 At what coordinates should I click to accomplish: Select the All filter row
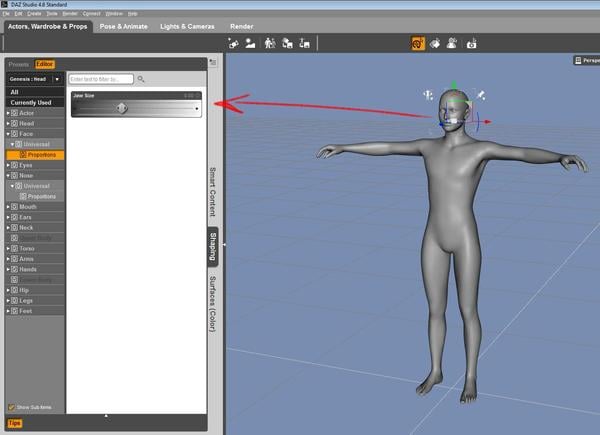pos(35,92)
